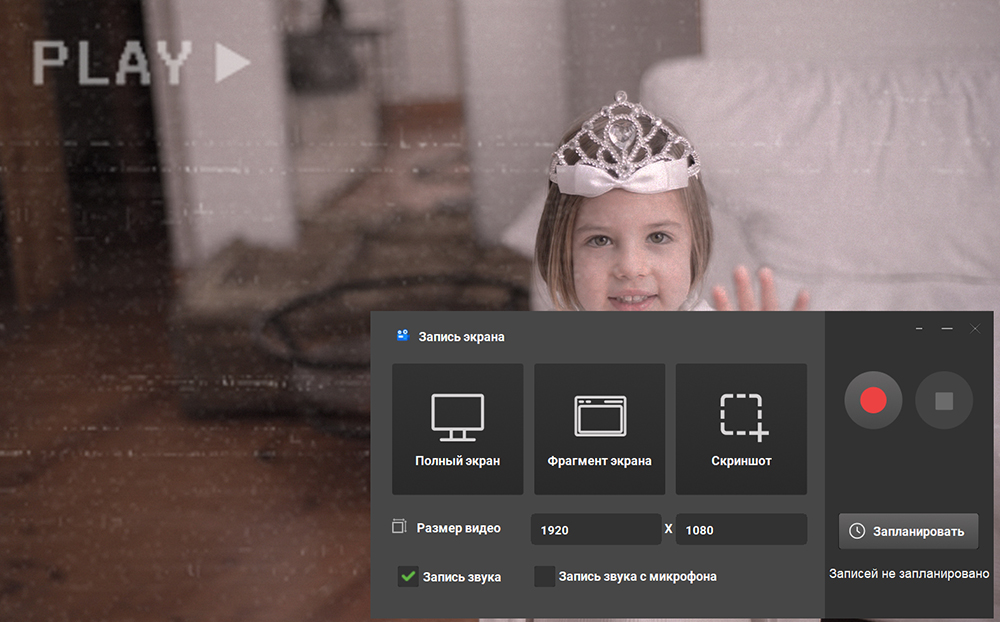The image size is (1000, 622).
Task: Close the Запись экрана window
Action: coord(975,329)
